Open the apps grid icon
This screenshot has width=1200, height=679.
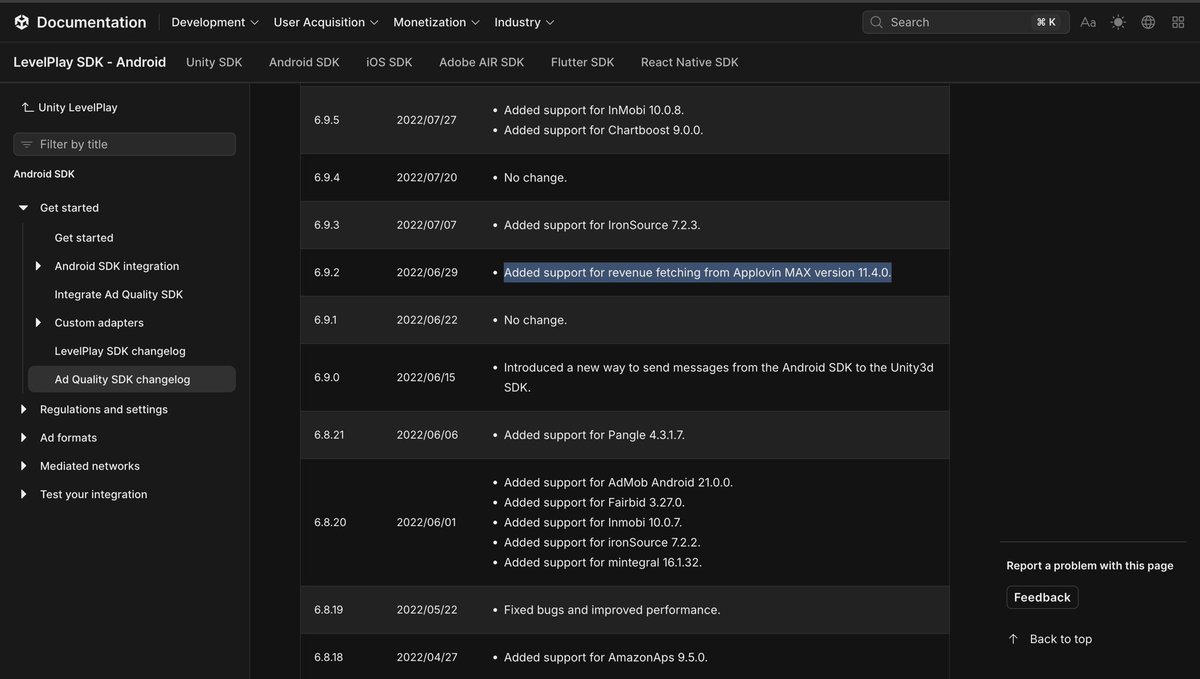point(1178,22)
